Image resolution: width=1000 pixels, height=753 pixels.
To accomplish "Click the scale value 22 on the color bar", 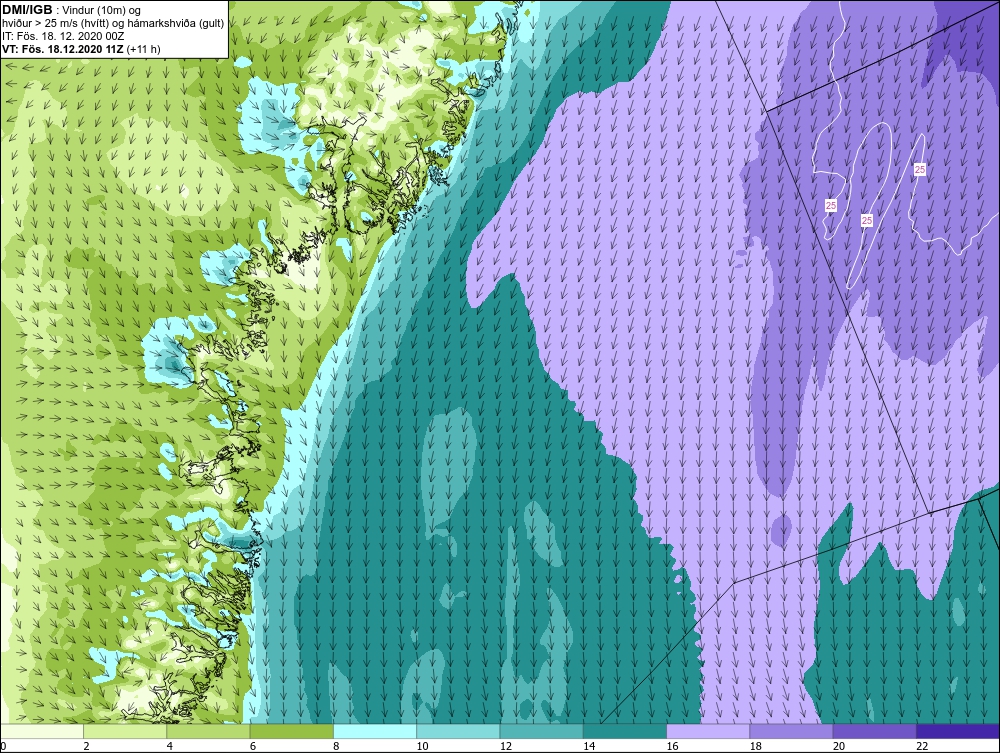I will tap(922, 747).
